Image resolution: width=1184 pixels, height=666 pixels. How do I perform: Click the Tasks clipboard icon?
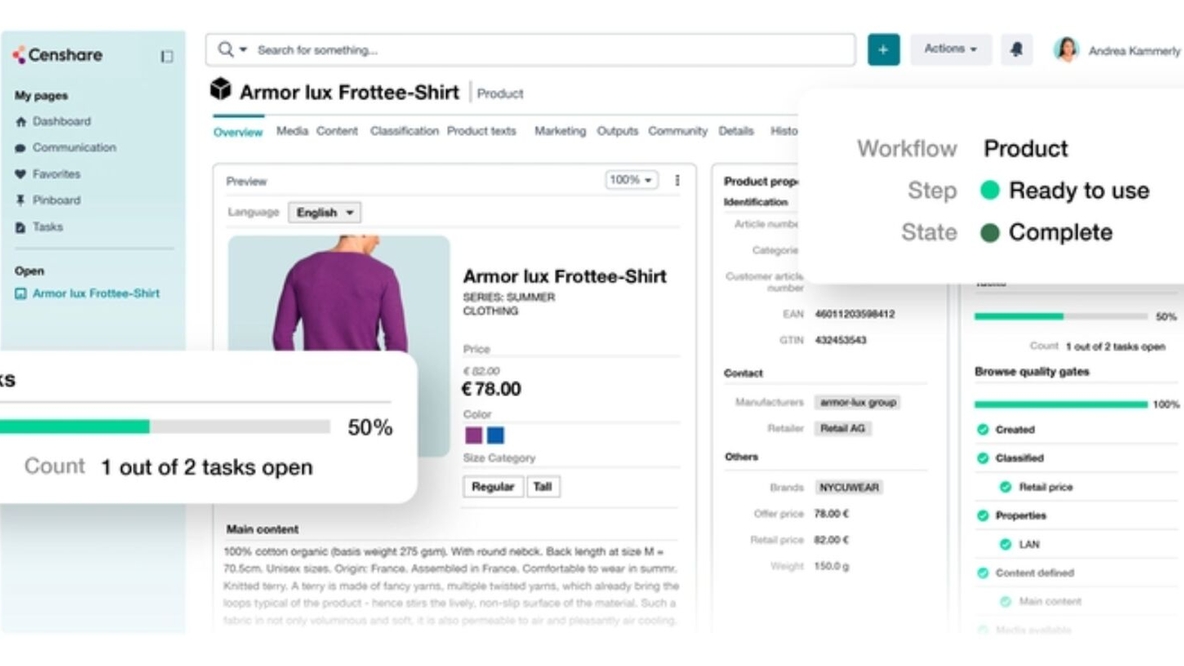20,227
